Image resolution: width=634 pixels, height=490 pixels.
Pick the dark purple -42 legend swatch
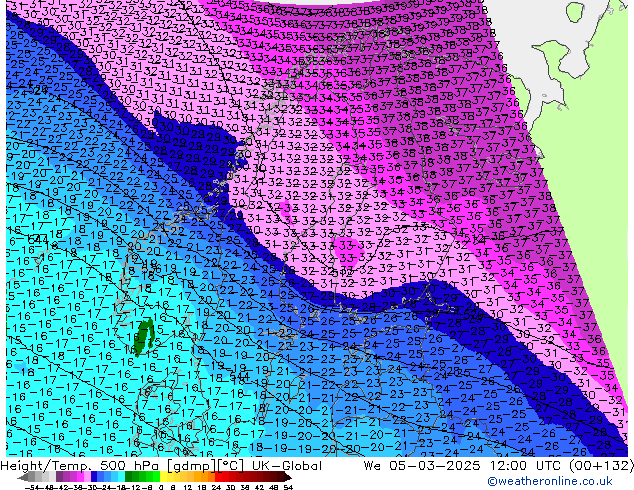pyautogui.click(x=59, y=477)
